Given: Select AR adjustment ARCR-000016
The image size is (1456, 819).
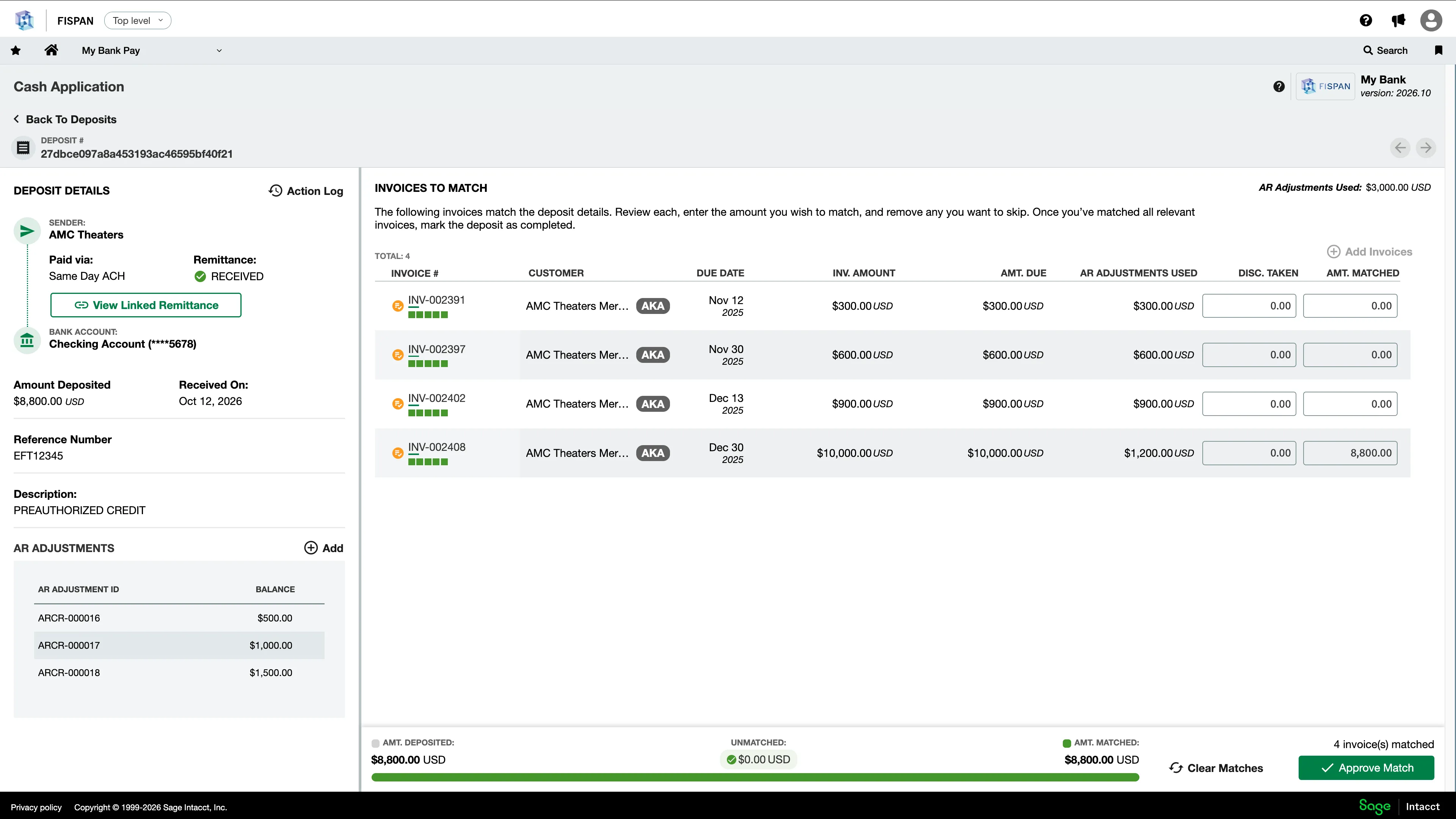Looking at the screenshot, I should pos(179,618).
